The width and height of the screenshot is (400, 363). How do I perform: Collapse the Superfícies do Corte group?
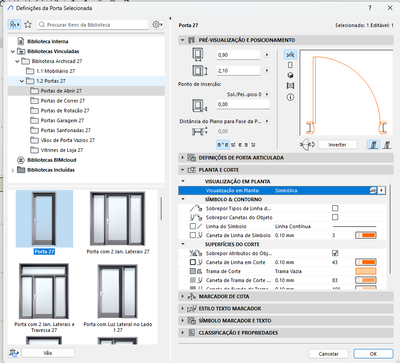click(x=183, y=244)
